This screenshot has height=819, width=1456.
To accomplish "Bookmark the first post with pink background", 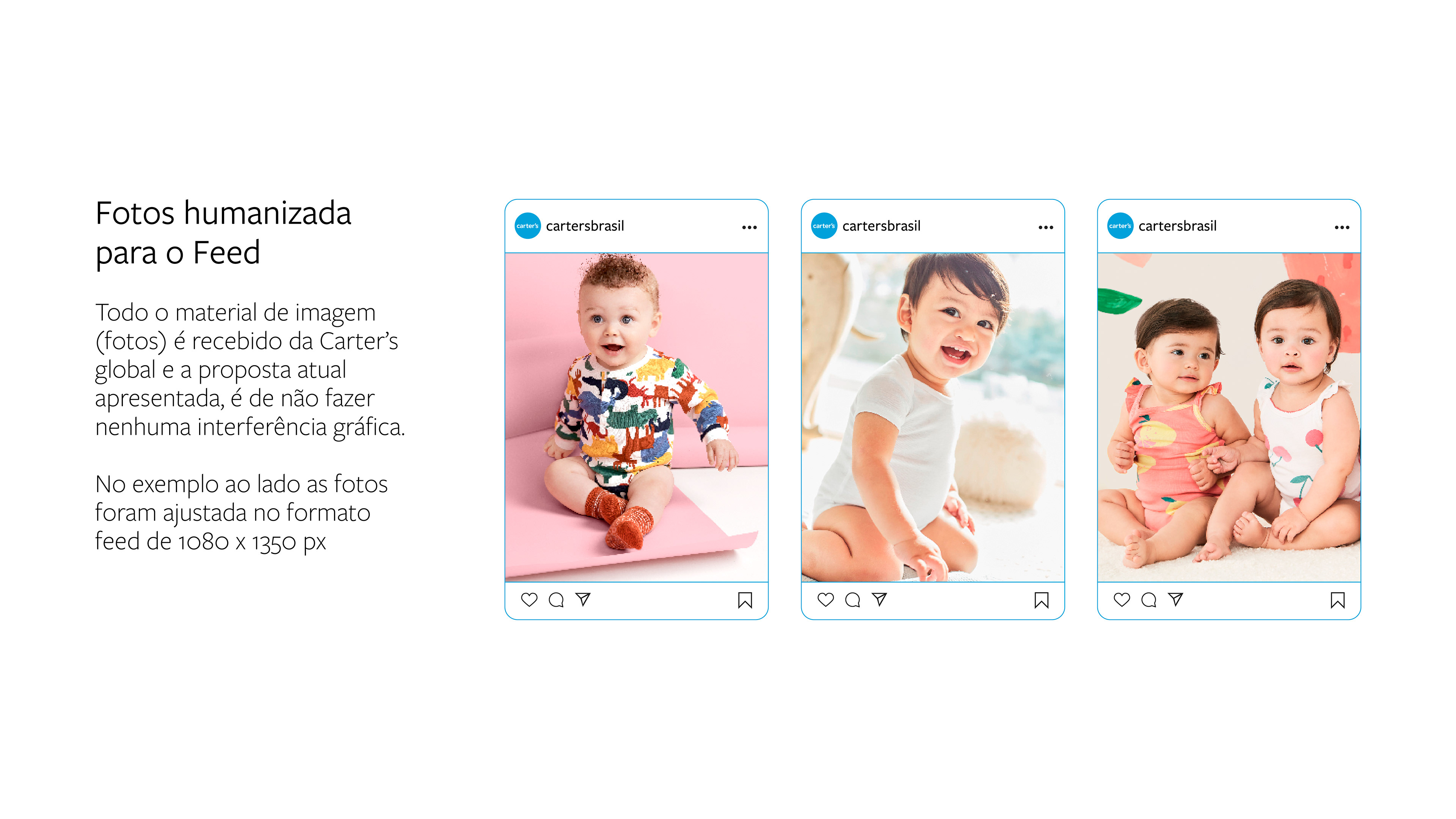I will pos(745,600).
